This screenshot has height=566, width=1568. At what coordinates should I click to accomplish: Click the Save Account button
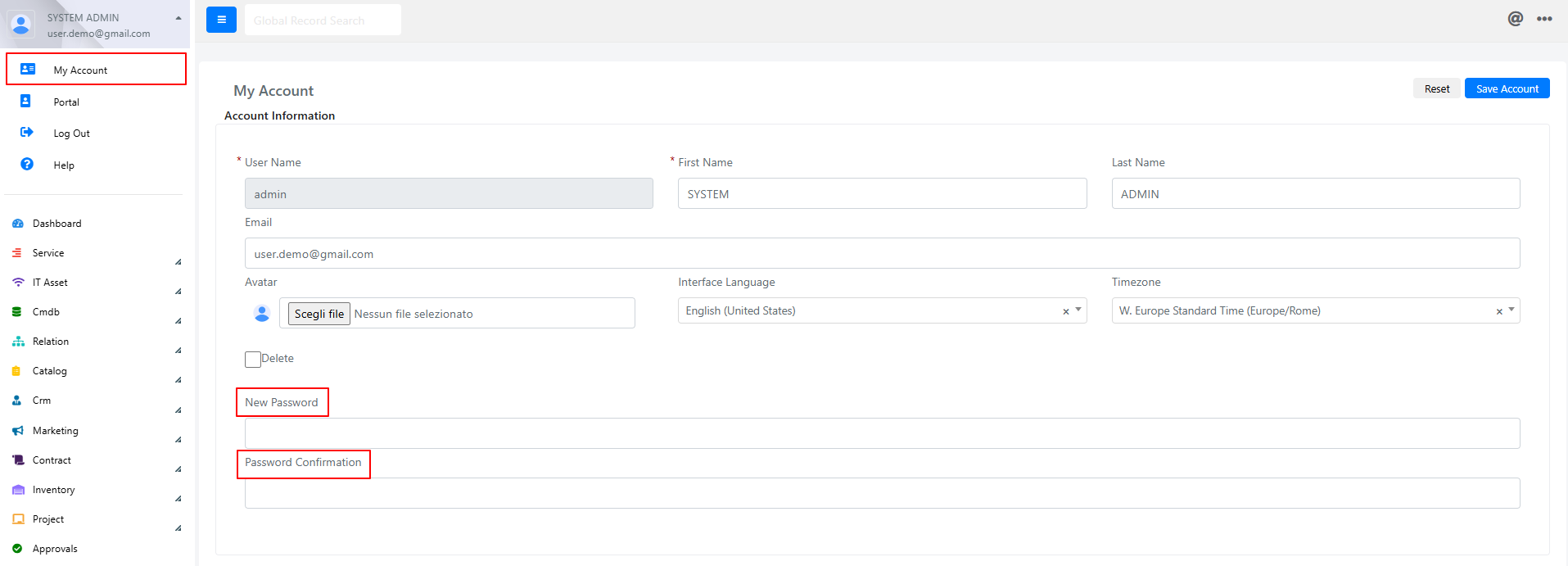(1507, 88)
